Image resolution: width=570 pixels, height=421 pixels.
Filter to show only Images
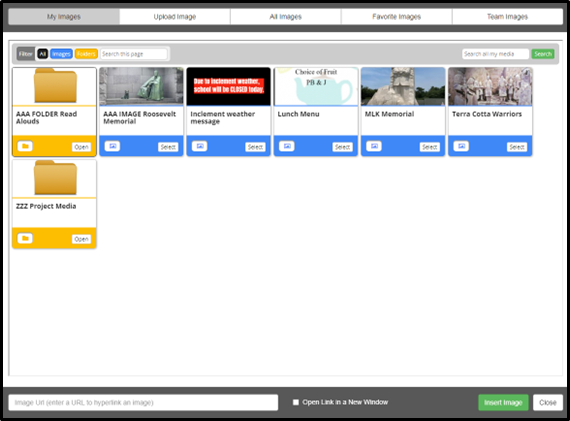(x=61, y=54)
